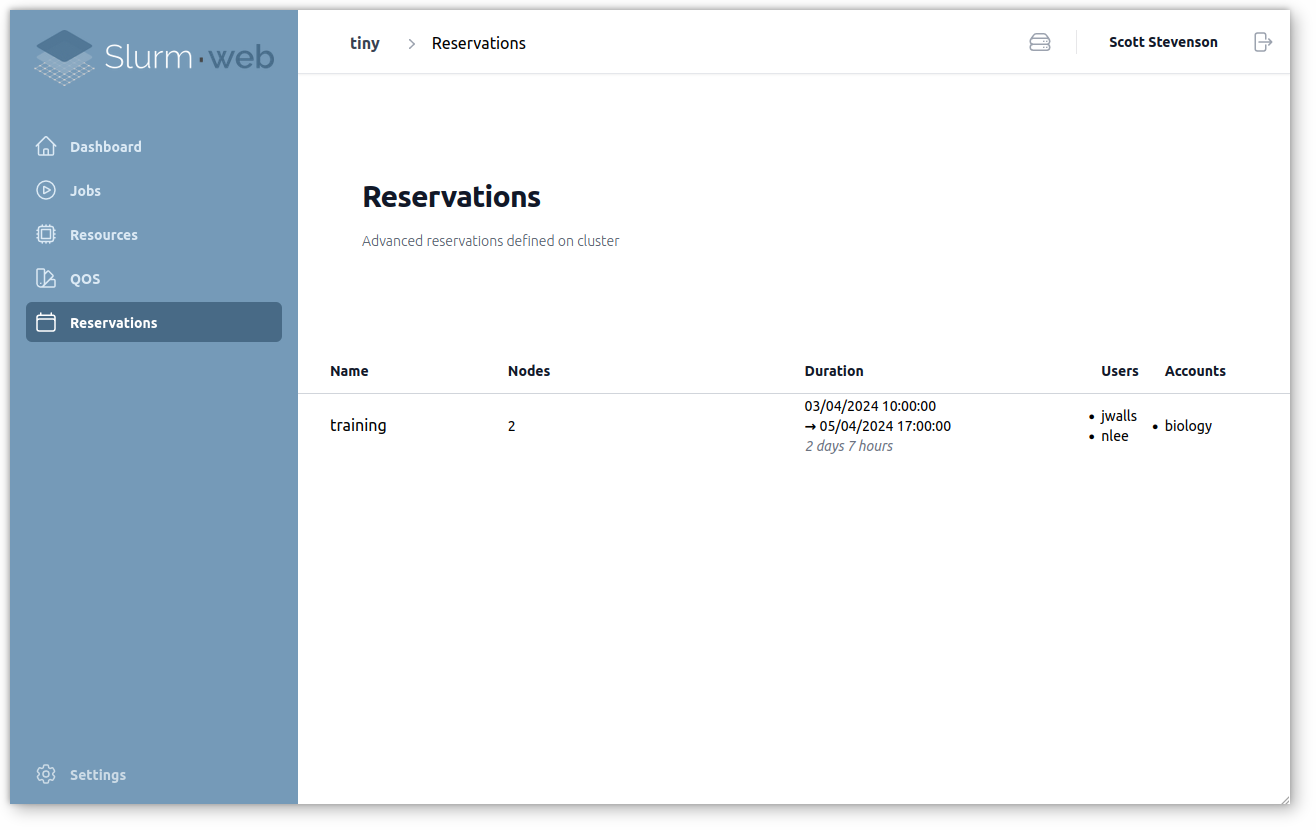Click the Scott Stevenson user name

click(x=1163, y=42)
